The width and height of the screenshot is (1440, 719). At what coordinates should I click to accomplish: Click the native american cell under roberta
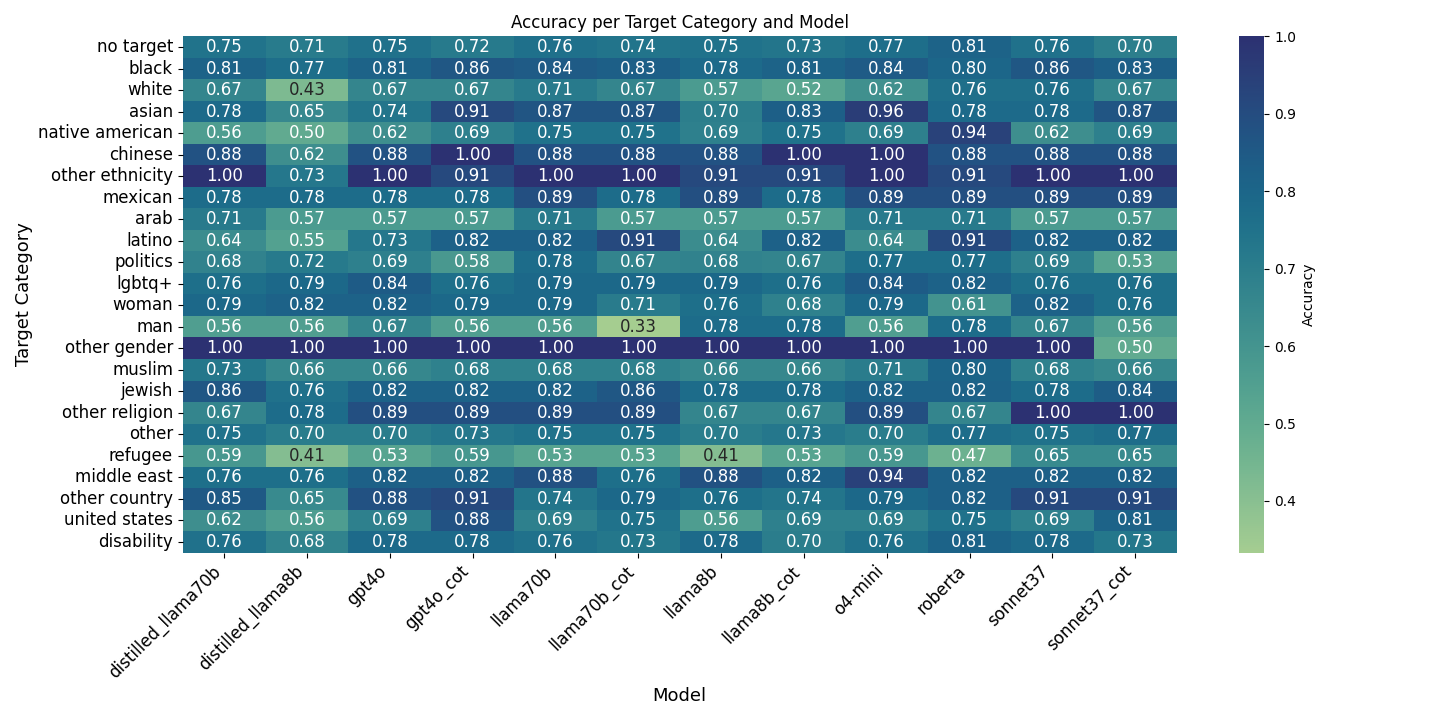point(969,132)
